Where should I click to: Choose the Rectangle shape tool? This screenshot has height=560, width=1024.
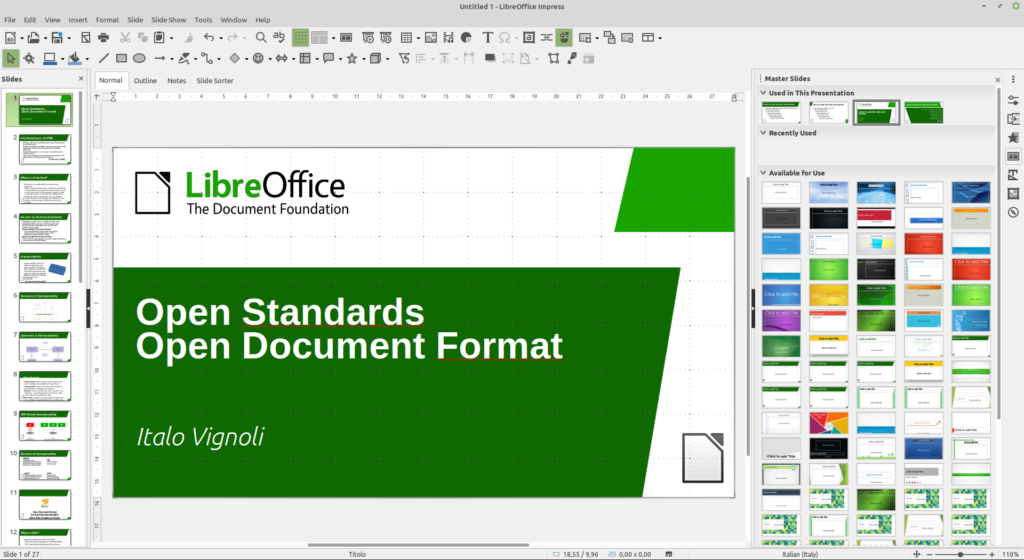coord(121,59)
